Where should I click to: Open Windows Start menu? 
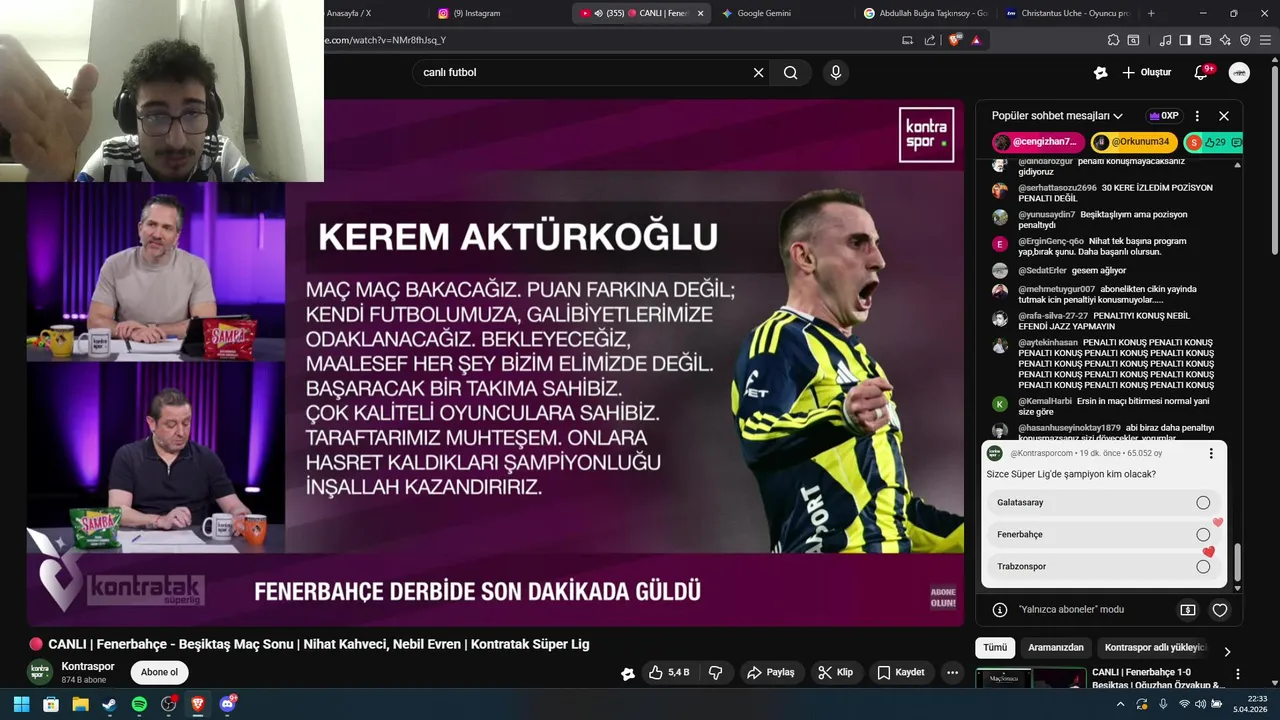tap(21, 704)
